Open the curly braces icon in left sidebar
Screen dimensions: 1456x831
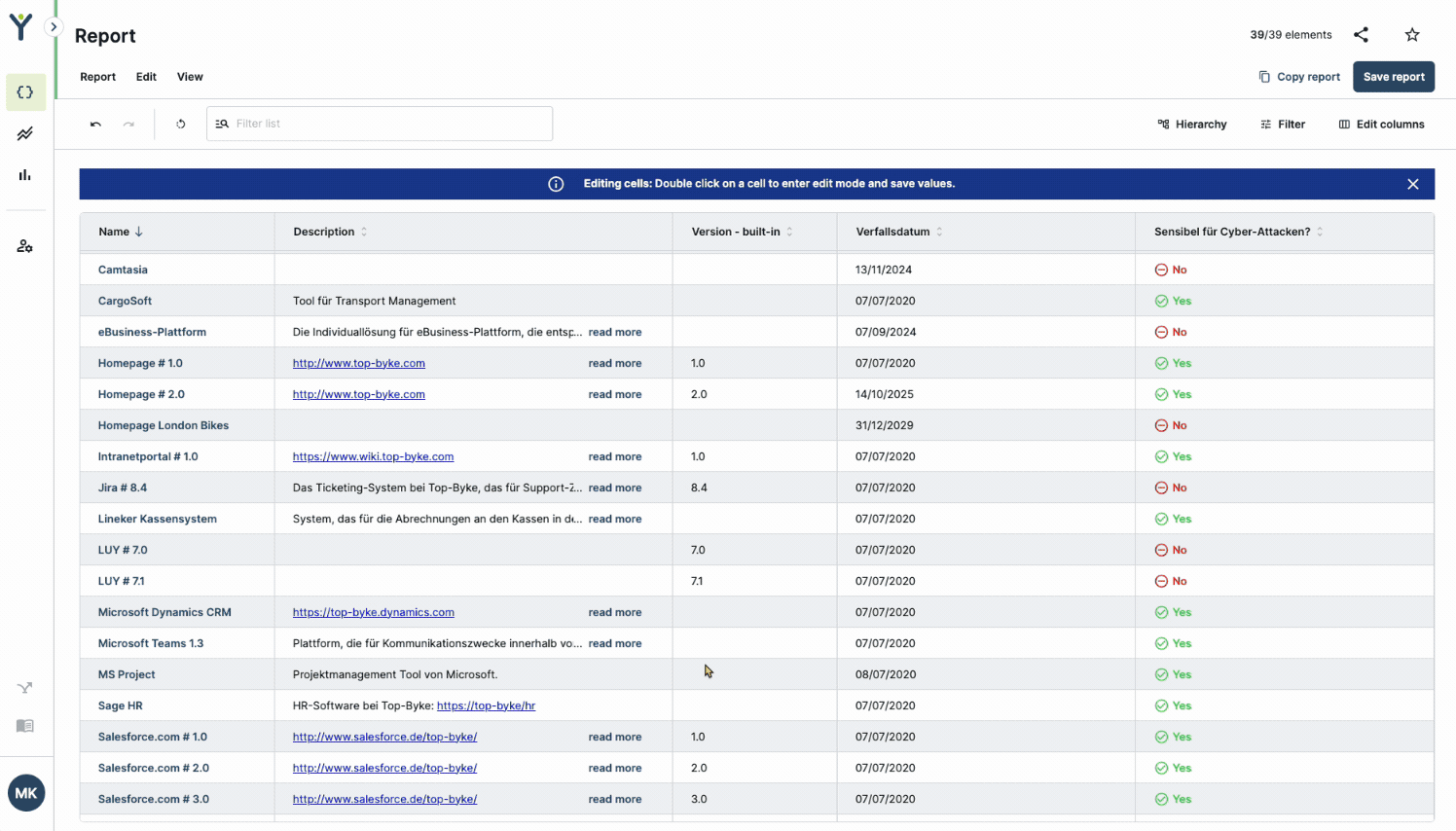click(x=25, y=92)
